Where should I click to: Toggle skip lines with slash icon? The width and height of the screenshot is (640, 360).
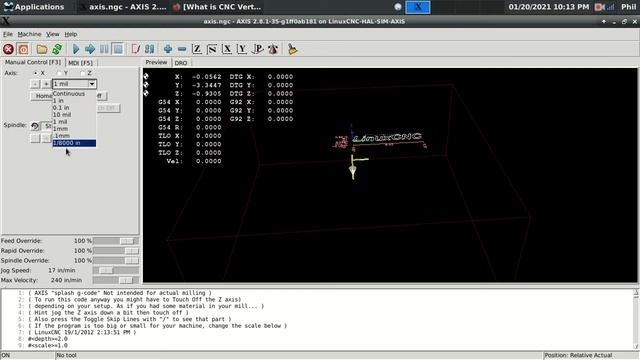coord(136,49)
